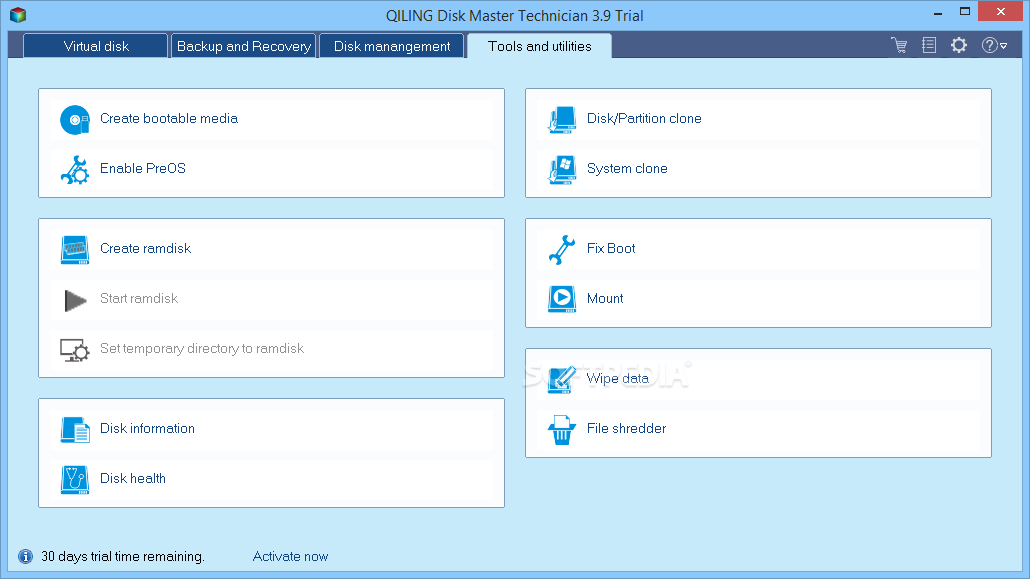Image resolution: width=1030 pixels, height=579 pixels.
Task: Click the blue info icon beside trial notice
Action: point(25,557)
